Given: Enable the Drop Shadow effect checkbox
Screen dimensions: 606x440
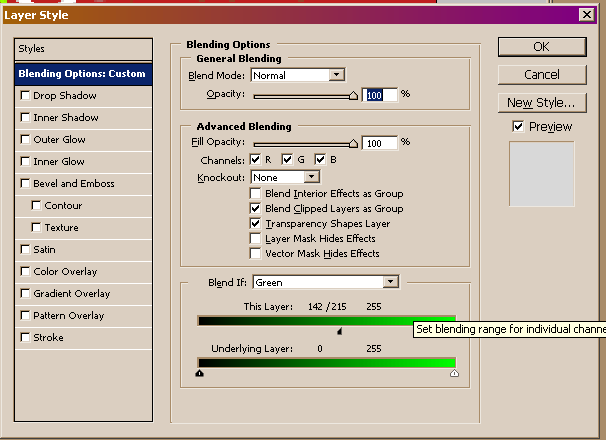Looking at the screenshot, I should coord(25,96).
